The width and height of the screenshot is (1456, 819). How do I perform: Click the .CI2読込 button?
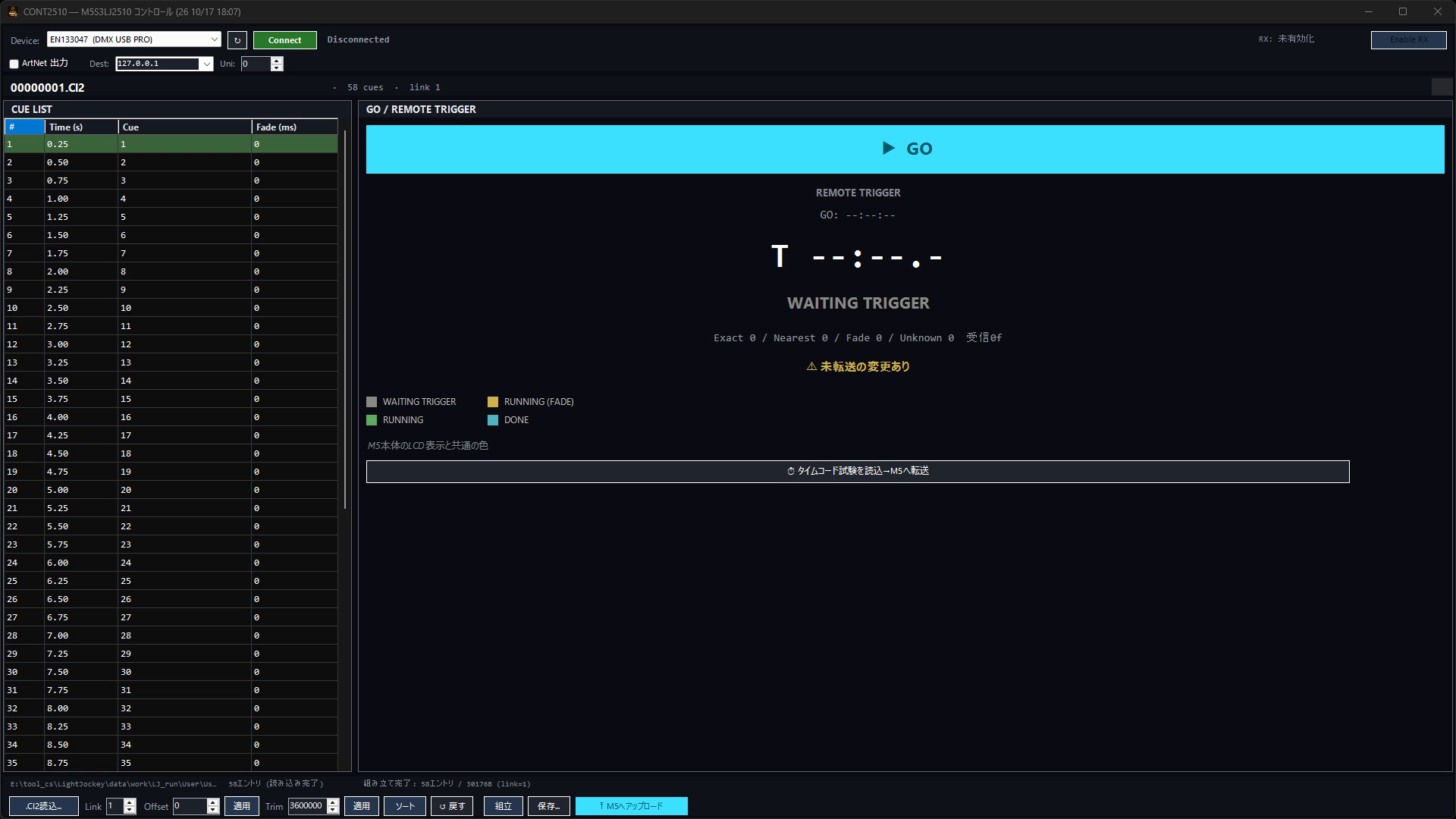coord(43,806)
